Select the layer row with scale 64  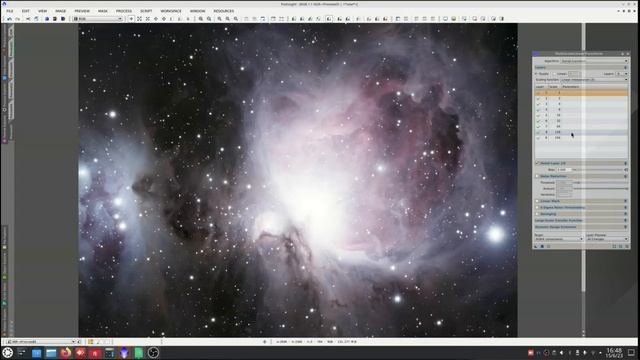[581, 127]
